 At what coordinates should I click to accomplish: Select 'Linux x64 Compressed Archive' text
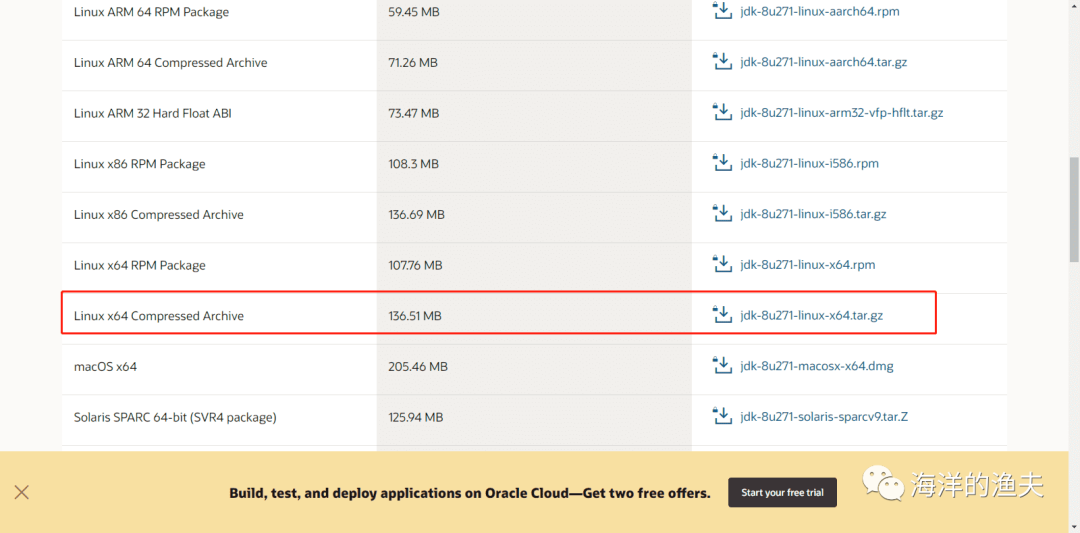pos(158,316)
